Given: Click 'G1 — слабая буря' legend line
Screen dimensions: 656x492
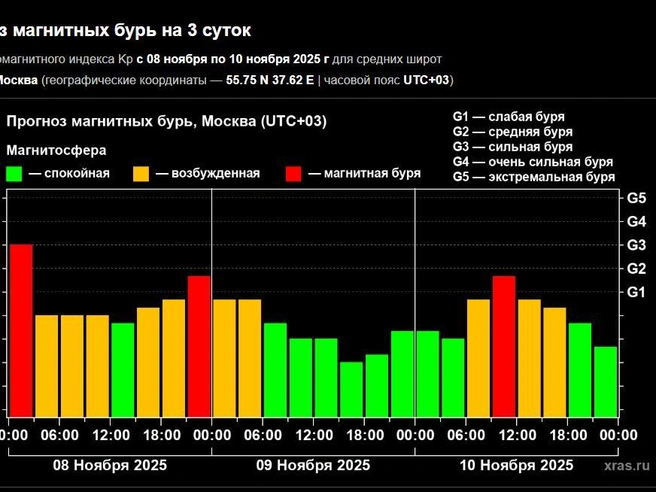Looking at the screenshot, I should [509, 117].
